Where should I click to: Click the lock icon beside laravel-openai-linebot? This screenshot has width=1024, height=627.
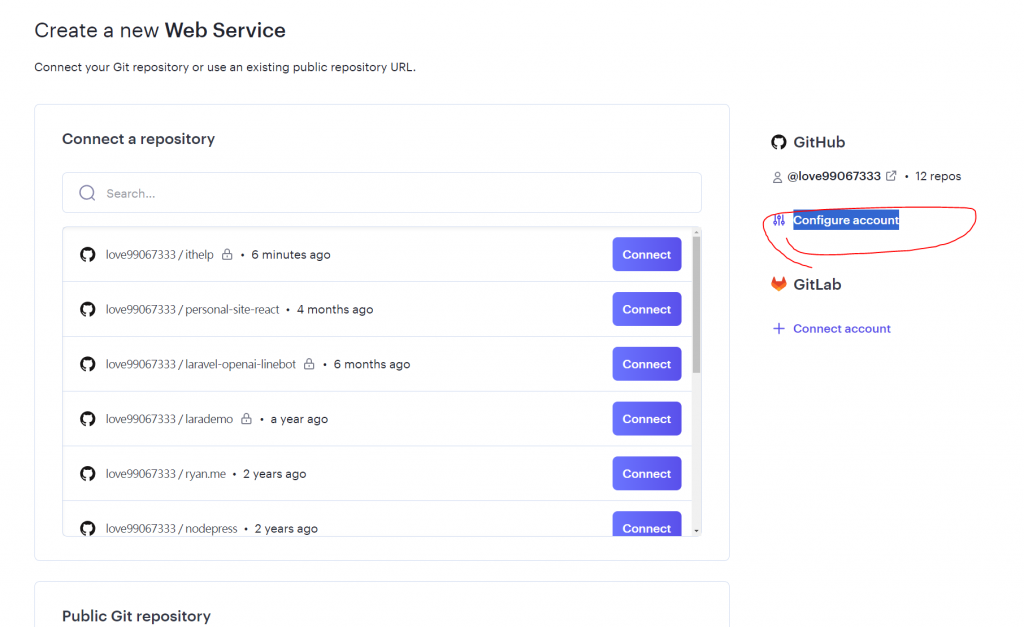[309, 364]
